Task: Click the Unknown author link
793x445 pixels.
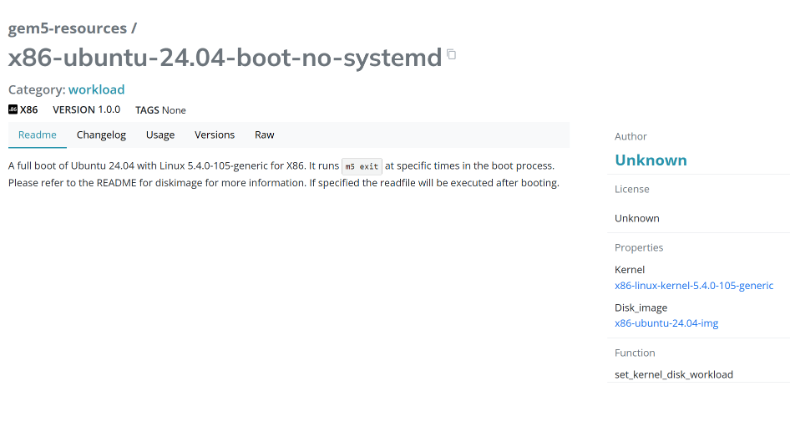Action: (650, 160)
